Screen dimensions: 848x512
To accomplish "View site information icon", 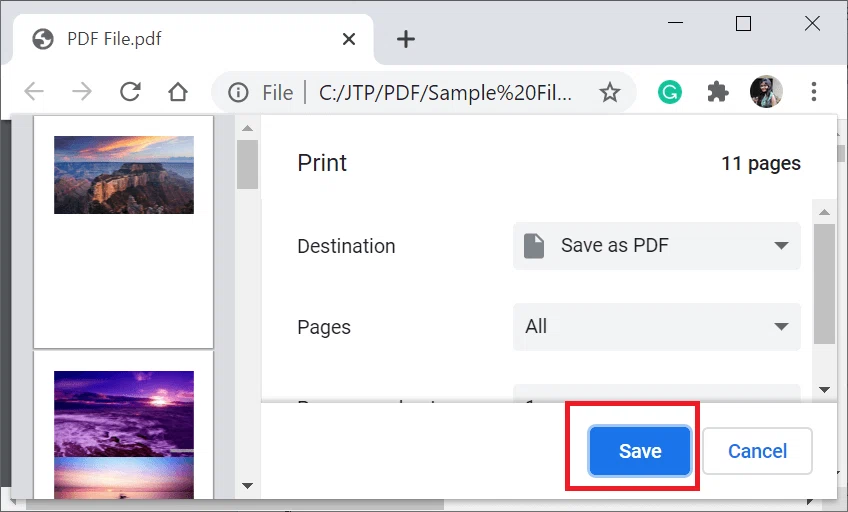I will point(238,92).
